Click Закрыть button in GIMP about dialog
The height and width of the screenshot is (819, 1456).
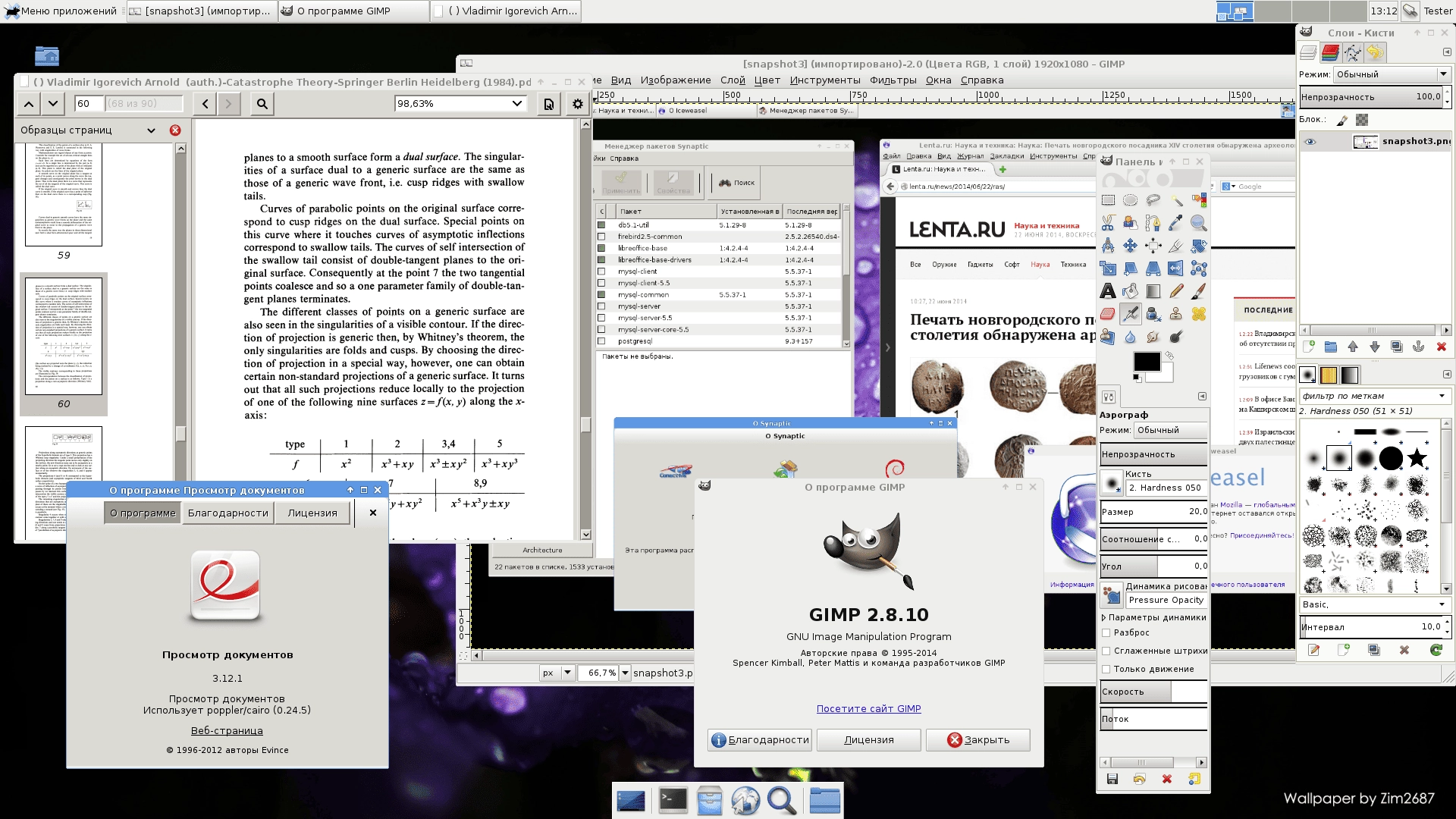pos(978,740)
